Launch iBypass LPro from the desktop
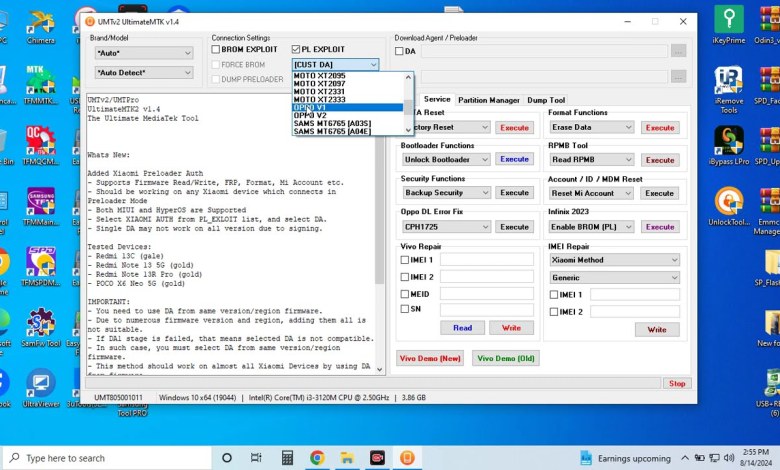780x470 pixels. 729,147
